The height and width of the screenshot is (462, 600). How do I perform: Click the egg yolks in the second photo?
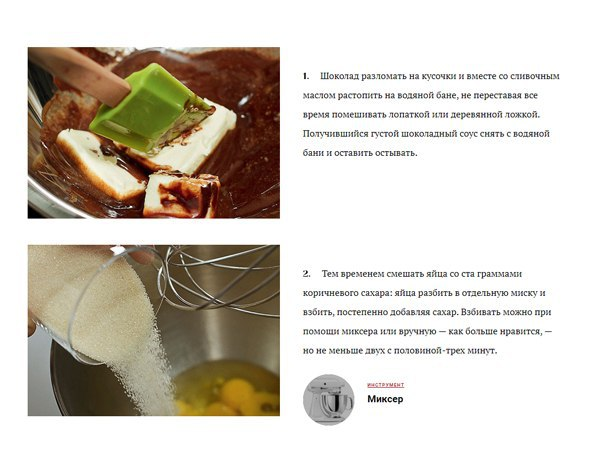tap(237, 396)
